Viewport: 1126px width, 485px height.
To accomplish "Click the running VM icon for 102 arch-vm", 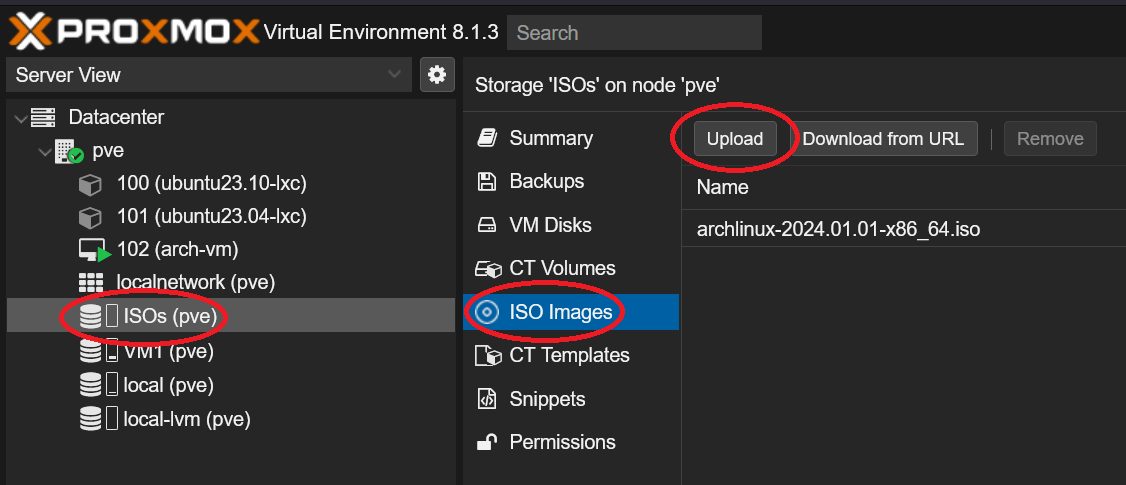I will point(94,251).
